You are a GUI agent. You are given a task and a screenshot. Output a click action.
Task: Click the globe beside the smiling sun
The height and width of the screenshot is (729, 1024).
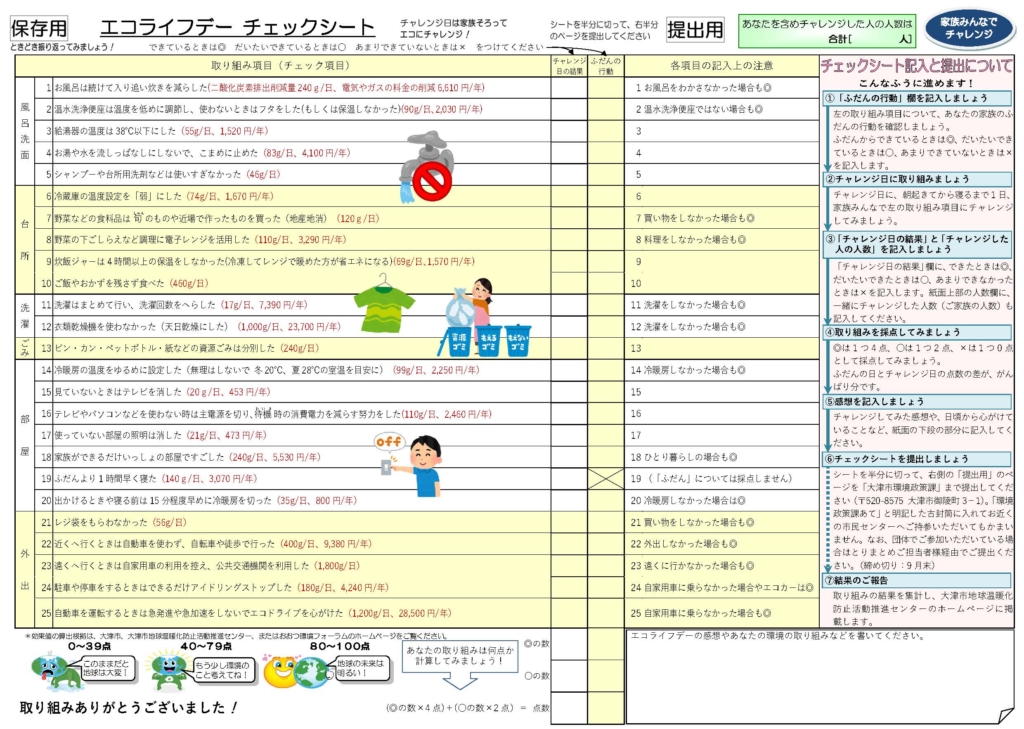click(x=312, y=672)
